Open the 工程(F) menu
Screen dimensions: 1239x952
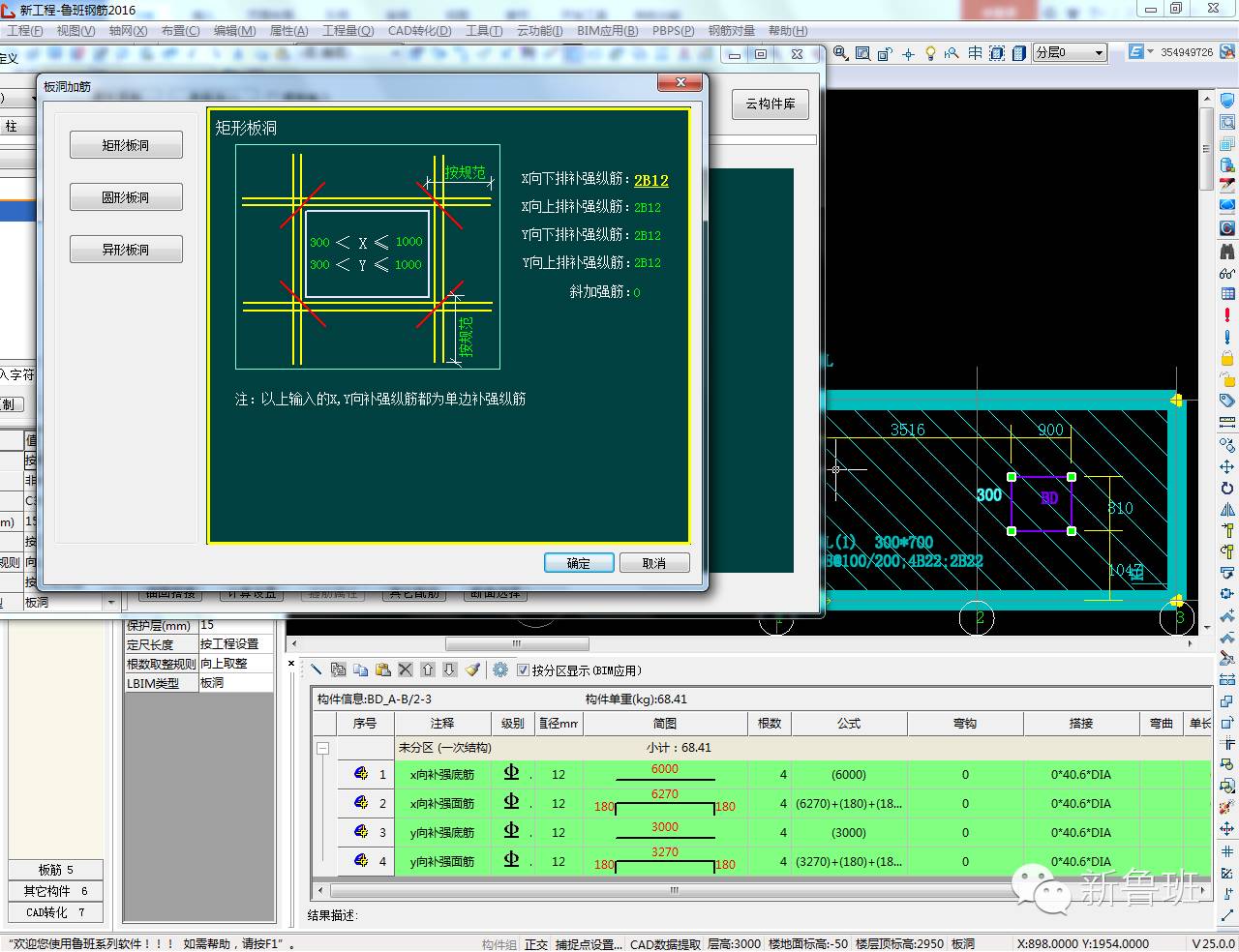click(25, 30)
